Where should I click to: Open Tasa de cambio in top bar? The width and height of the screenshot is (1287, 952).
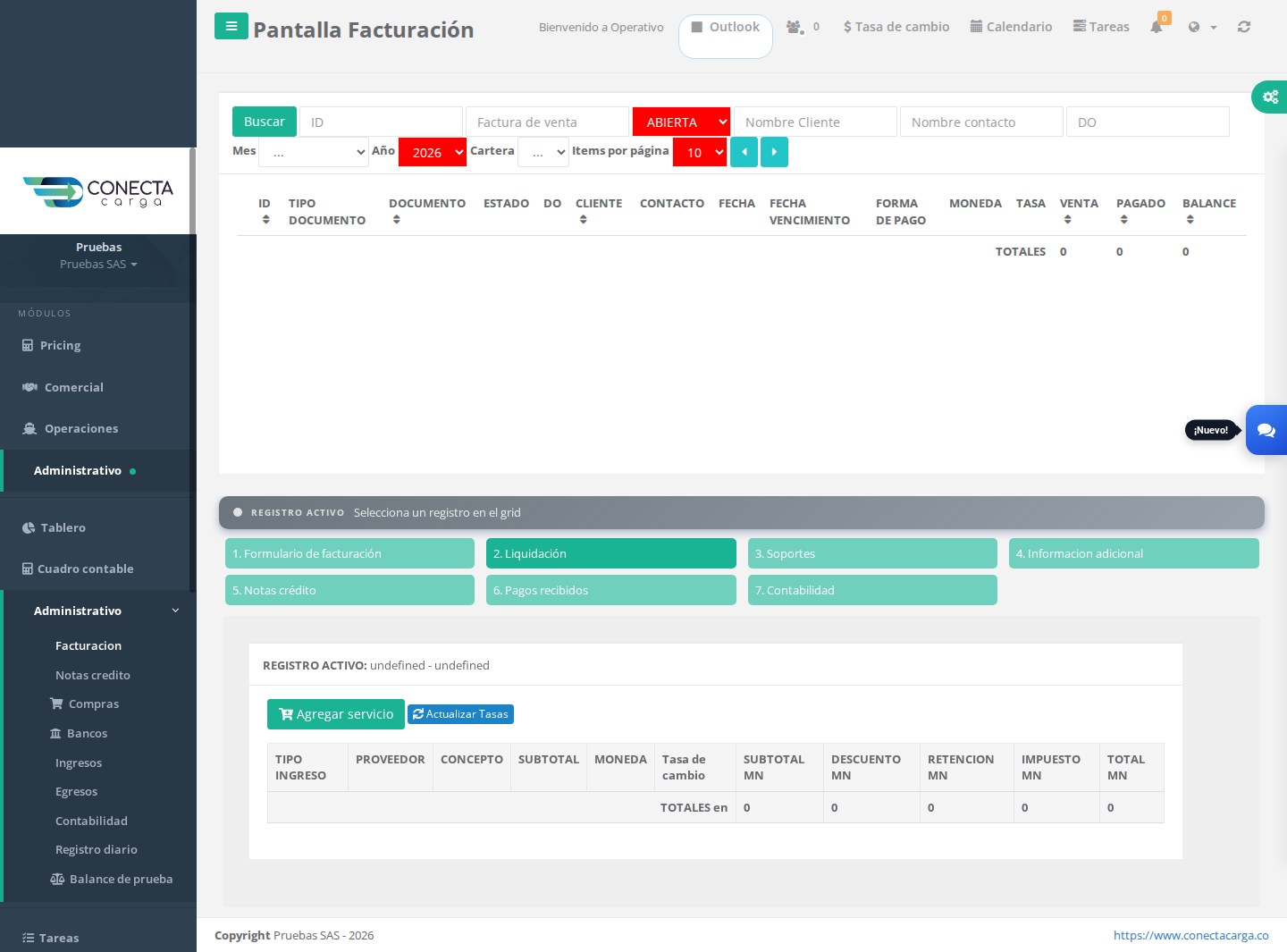click(x=896, y=27)
